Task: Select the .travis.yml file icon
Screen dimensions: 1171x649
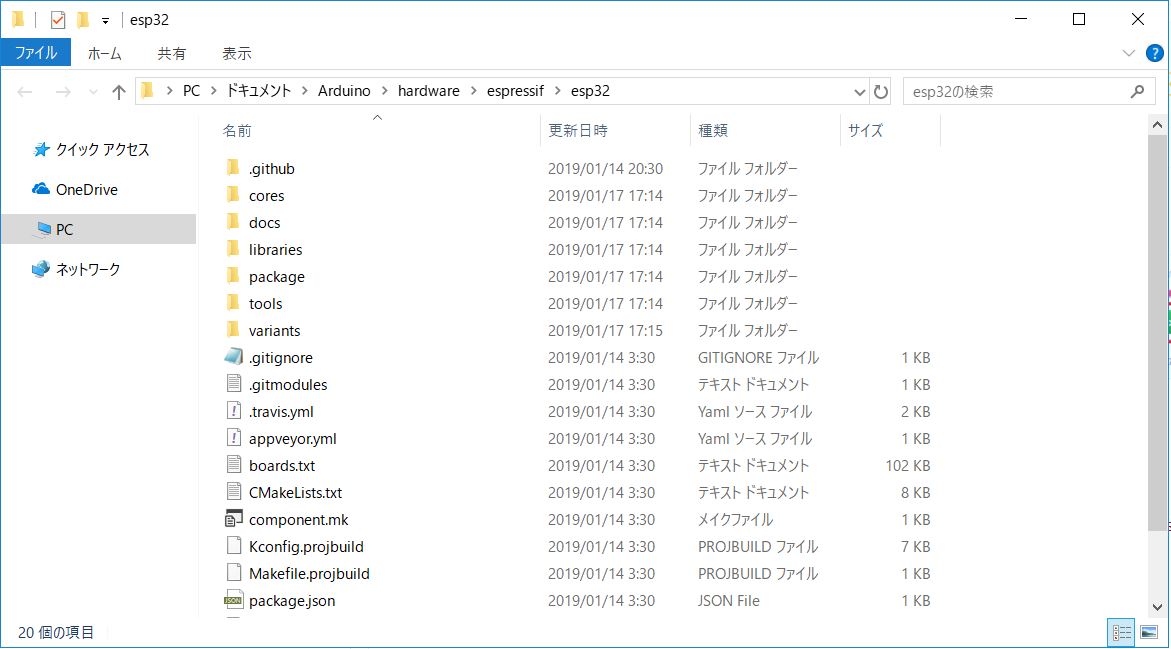Action: click(x=234, y=410)
